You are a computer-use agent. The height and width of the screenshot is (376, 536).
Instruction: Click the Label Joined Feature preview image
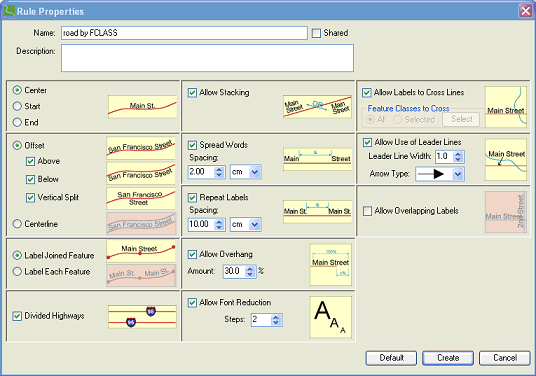(x=141, y=251)
